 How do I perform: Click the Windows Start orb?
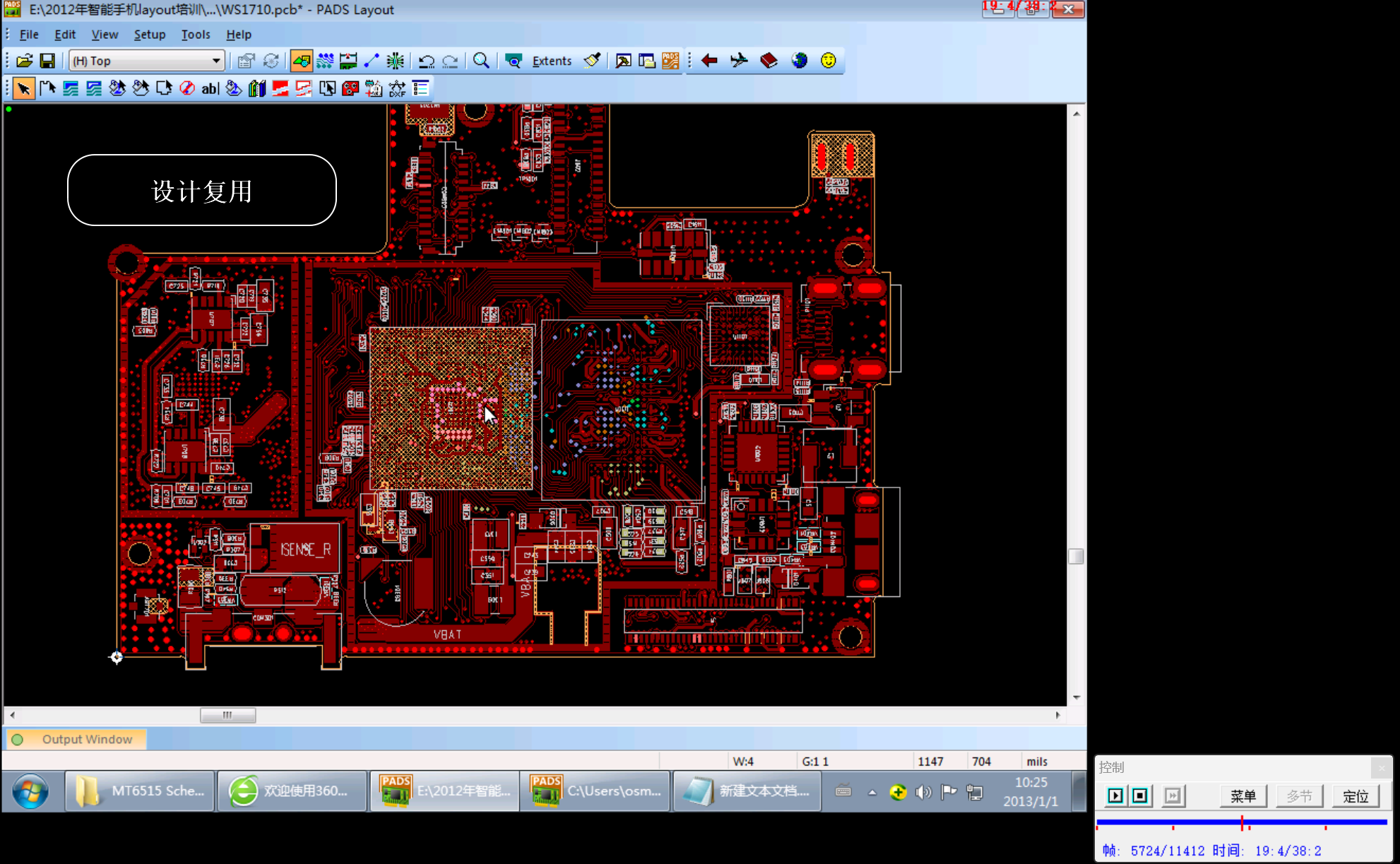[x=30, y=791]
